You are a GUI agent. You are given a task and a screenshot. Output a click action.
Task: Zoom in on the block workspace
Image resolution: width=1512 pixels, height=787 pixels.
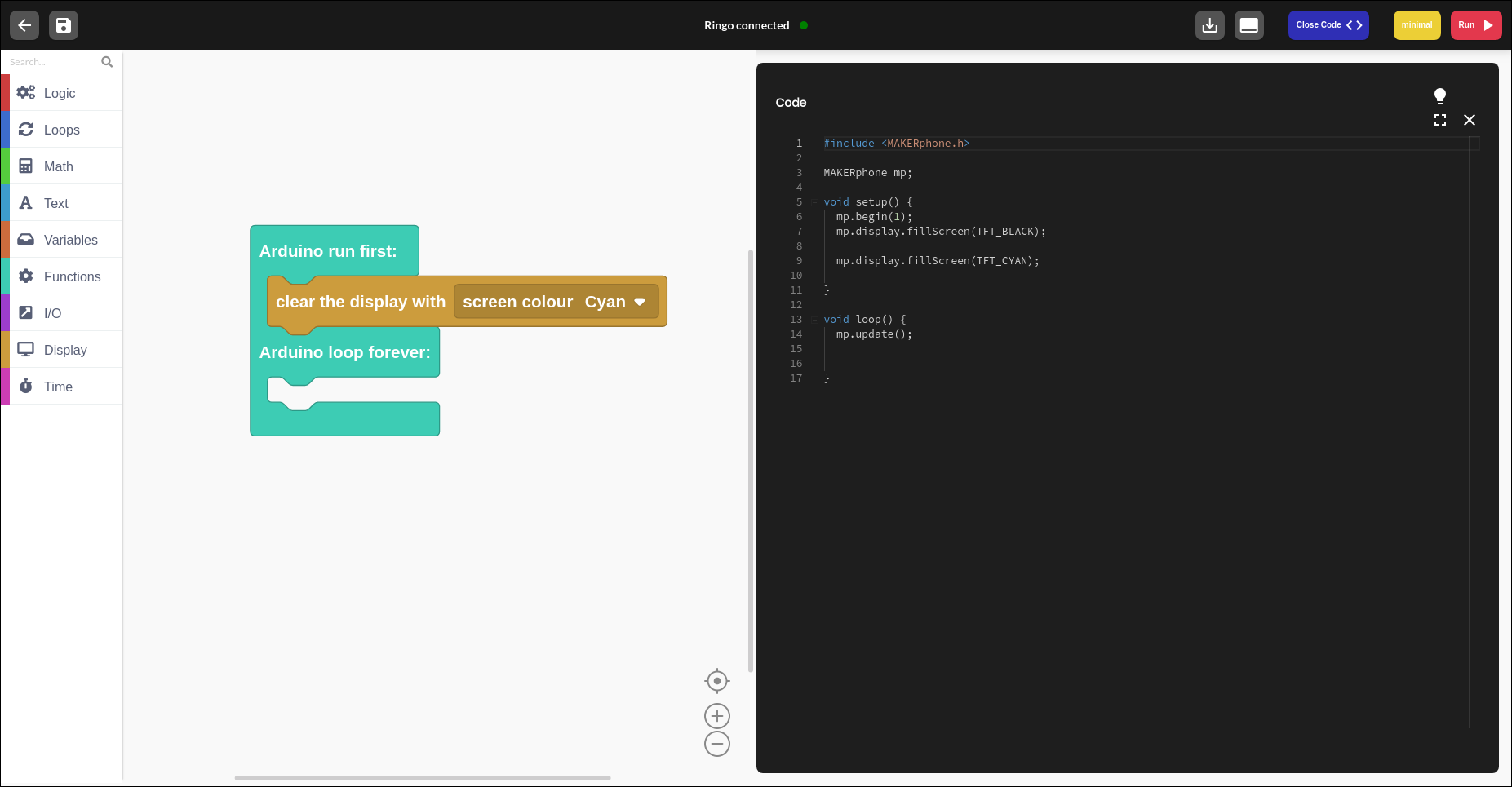coord(716,716)
